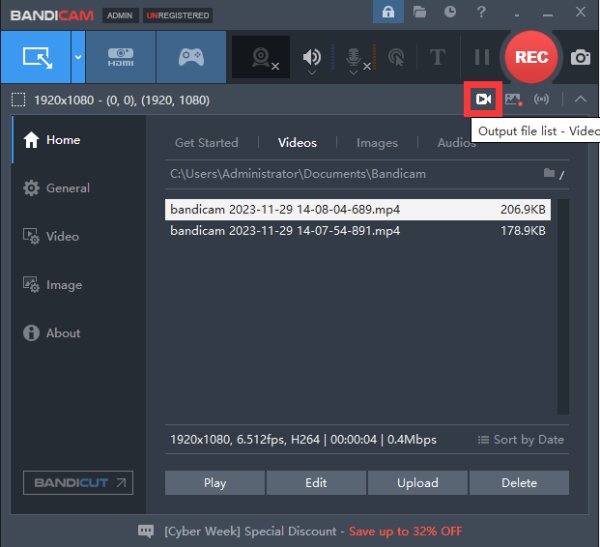The height and width of the screenshot is (547, 600).
Task: Switch to the Videos tab
Action: pos(297,143)
